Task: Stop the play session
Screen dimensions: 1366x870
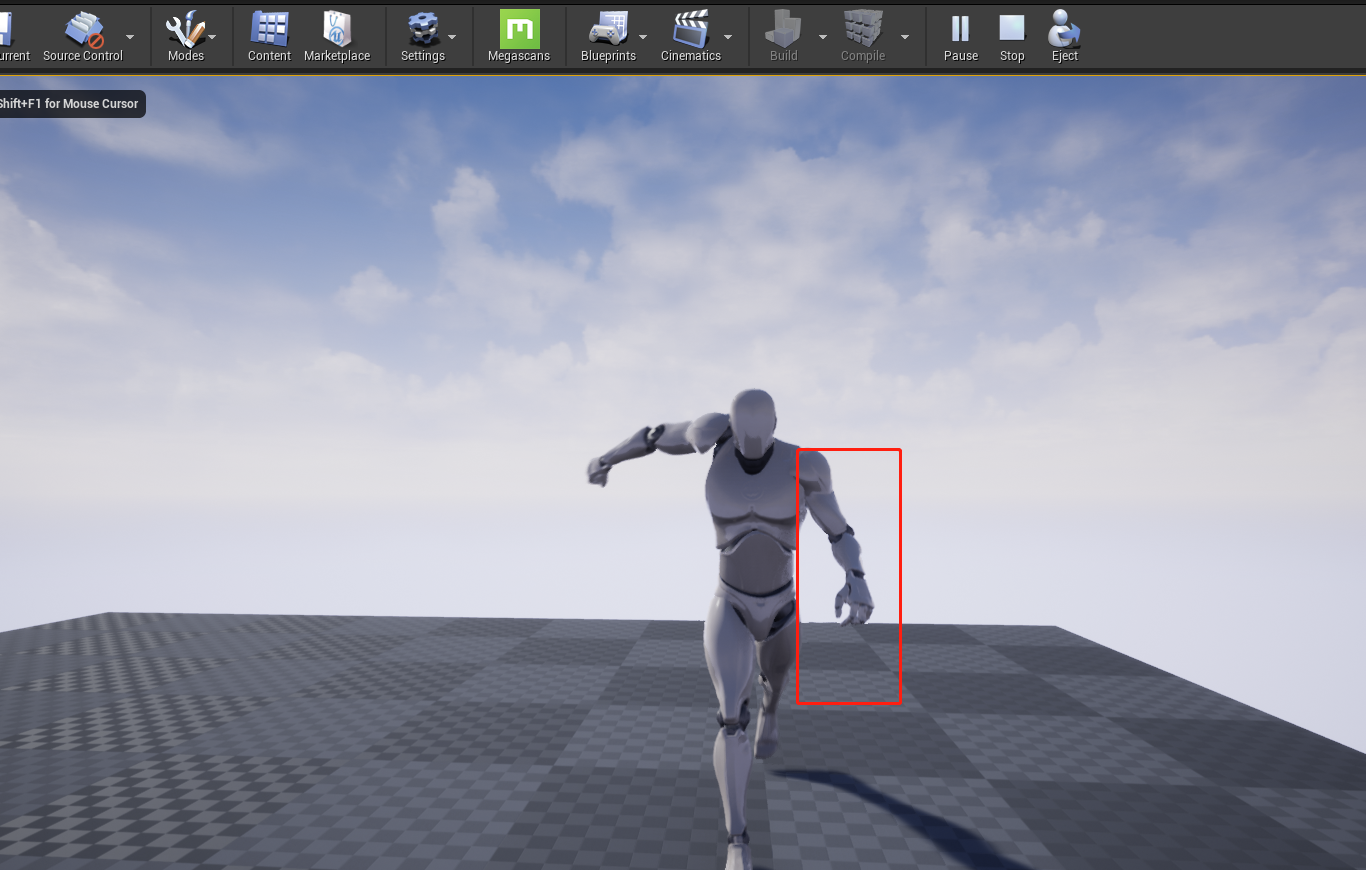Action: pyautogui.click(x=1012, y=36)
